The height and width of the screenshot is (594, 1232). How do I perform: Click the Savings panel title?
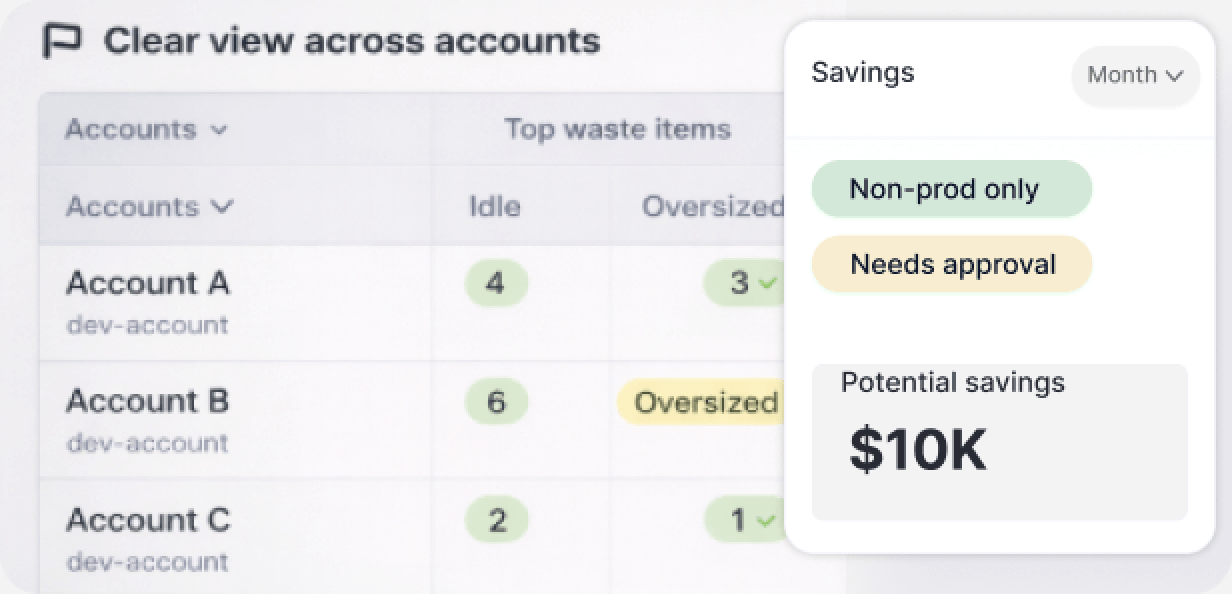pyautogui.click(x=862, y=73)
